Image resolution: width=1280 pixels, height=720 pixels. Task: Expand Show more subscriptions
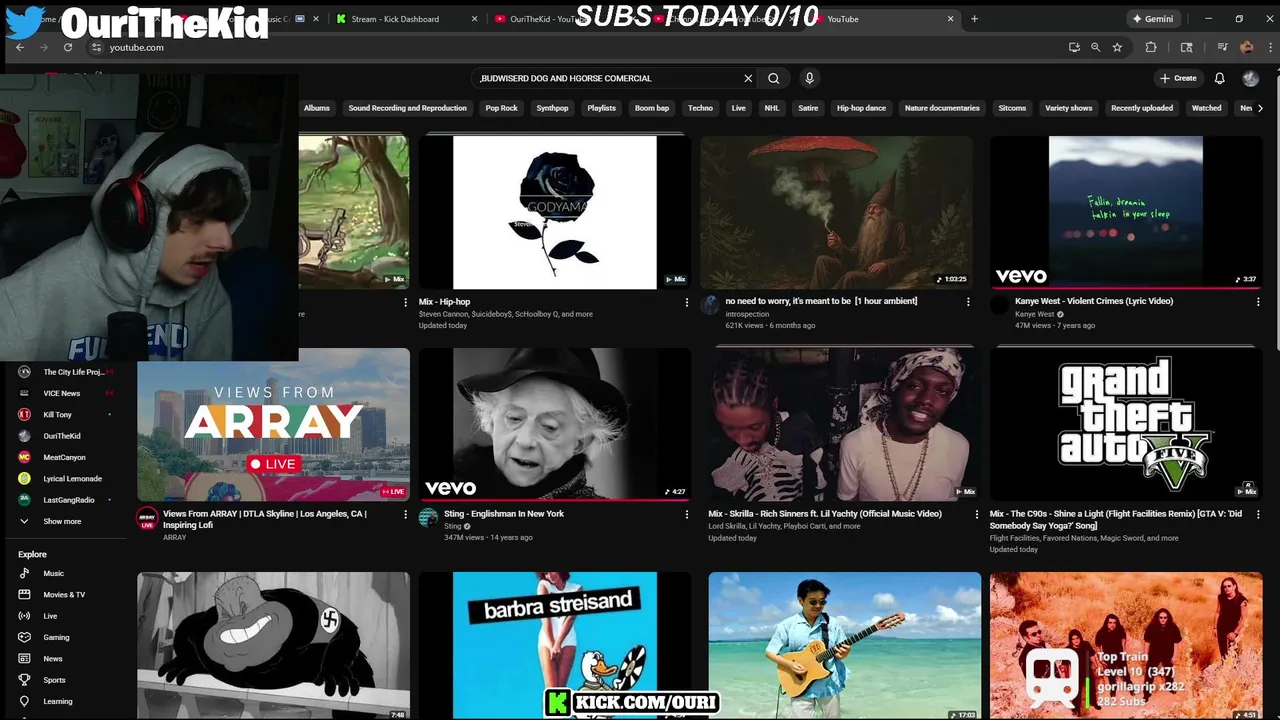tap(62, 521)
